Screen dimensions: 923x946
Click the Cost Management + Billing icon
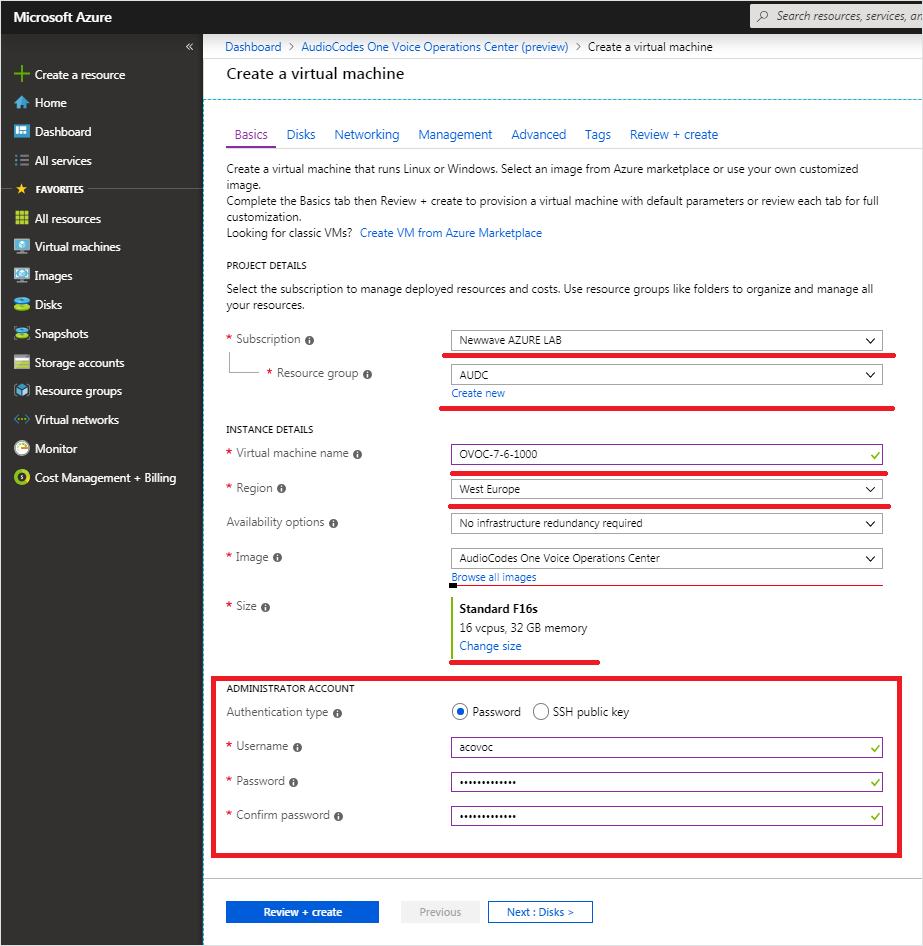click(21, 478)
